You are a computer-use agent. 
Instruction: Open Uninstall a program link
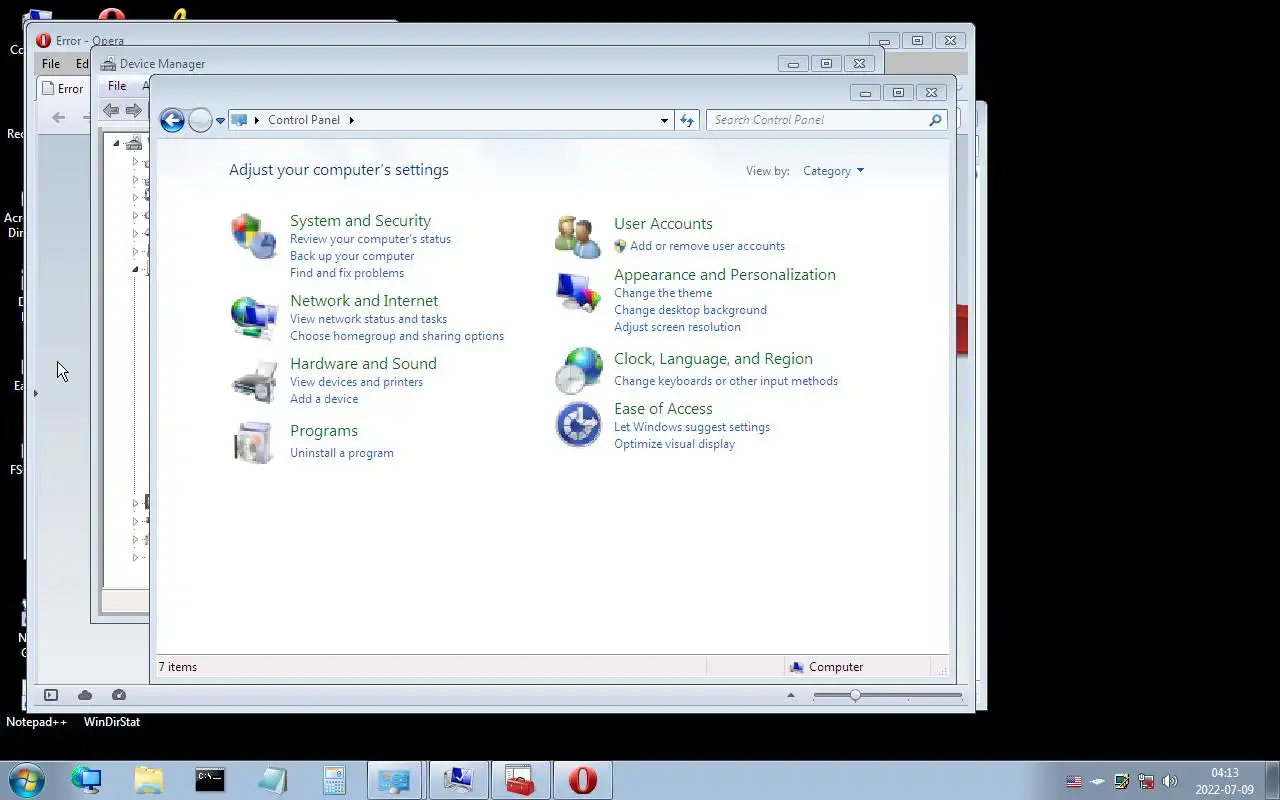point(342,453)
